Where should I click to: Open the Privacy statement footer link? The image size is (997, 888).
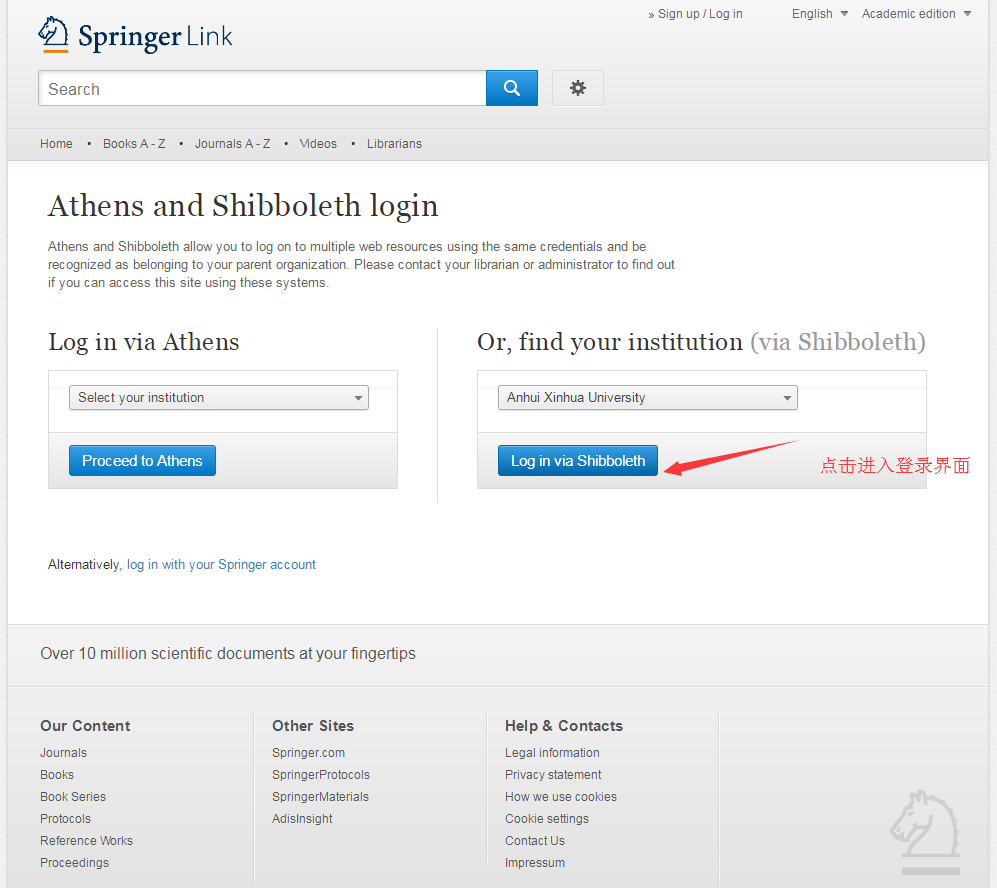tap(553, 775)
